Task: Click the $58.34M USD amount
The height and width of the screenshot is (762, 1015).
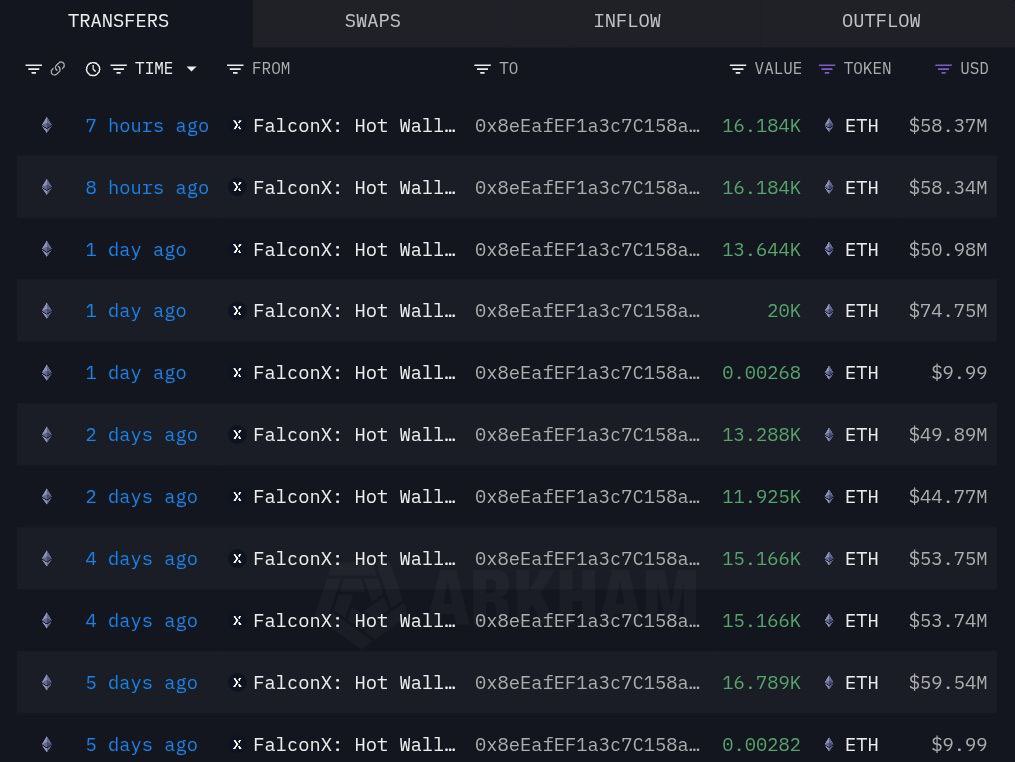Action: tap(948, 188)
